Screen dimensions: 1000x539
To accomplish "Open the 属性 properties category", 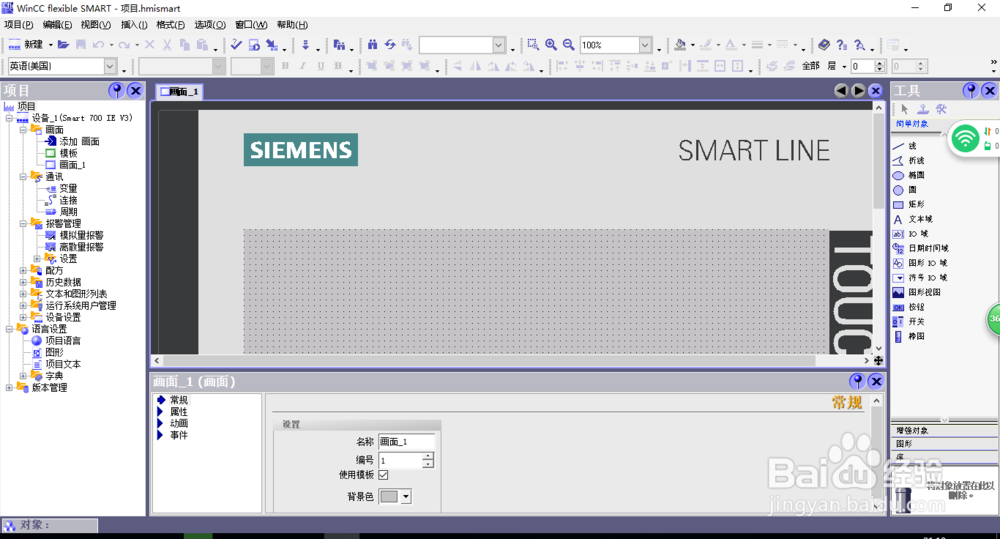I will pyautogui.click(x=179, y=412).
